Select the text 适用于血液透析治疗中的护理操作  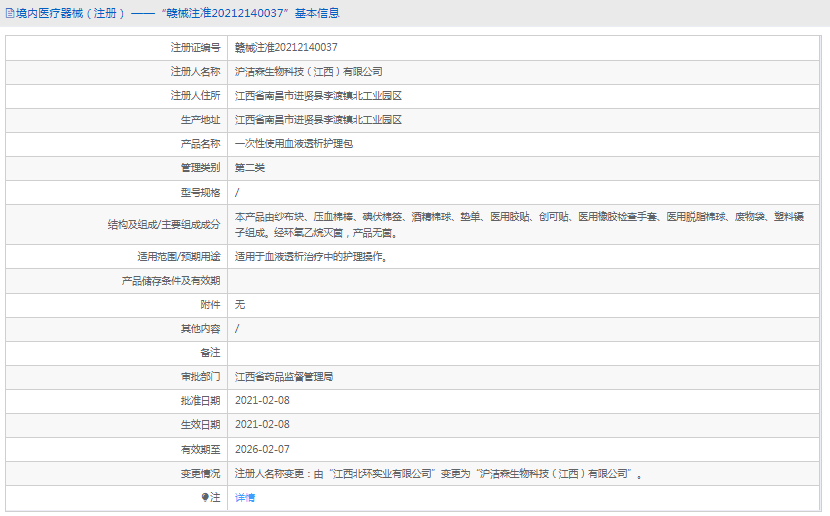(x=311, y=257)
